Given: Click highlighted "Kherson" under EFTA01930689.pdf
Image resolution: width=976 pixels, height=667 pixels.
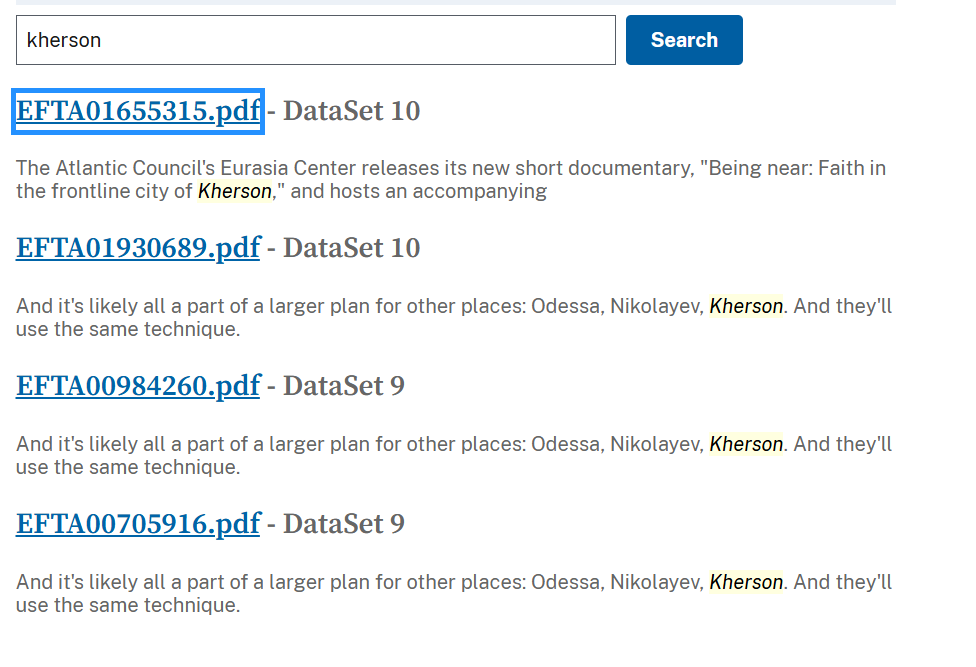Looking at the screenshot, I should click(746, 306).
